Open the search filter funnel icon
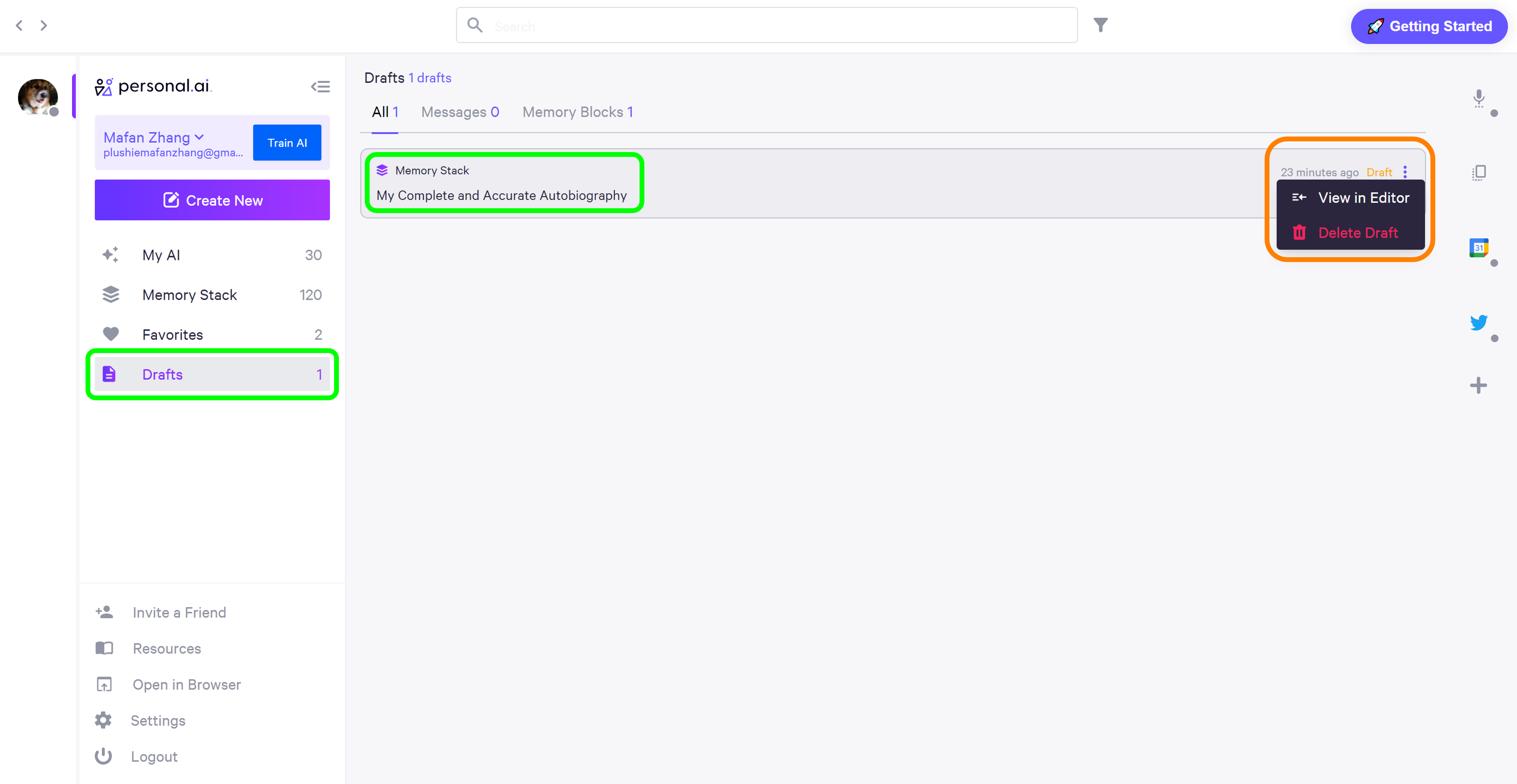 click(x=1100, y=25)
